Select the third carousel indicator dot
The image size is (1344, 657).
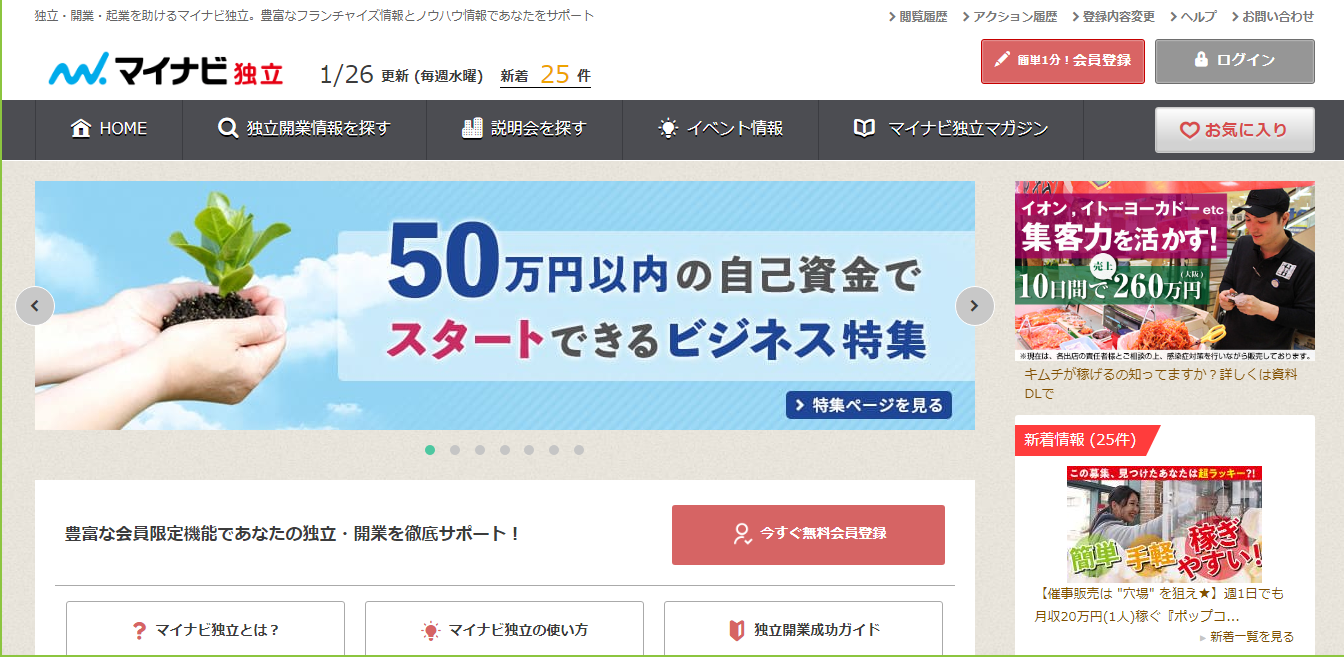[x=480, y=450]
